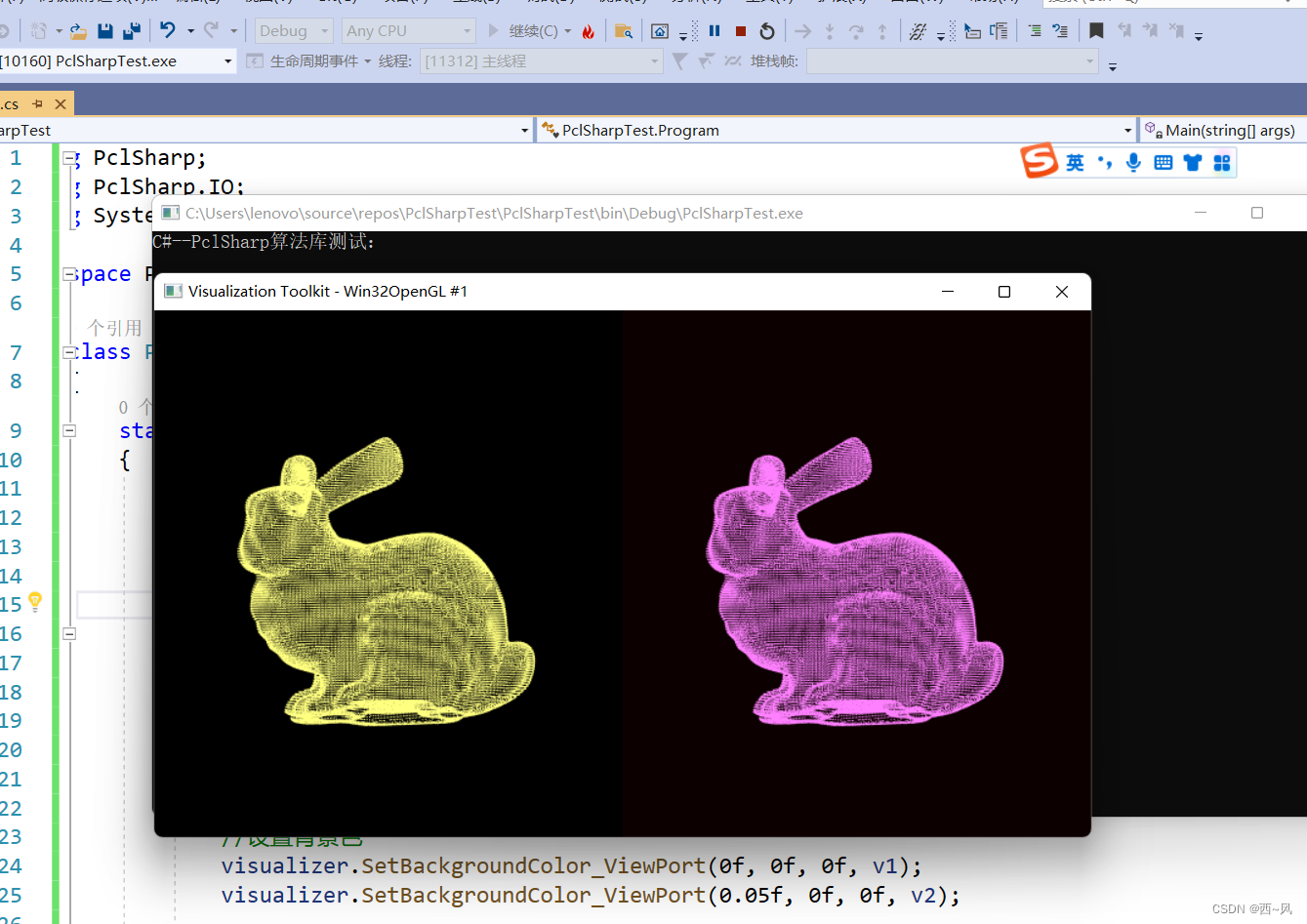Open Sogou soft keyboard
Screen dimensions: 1307x924
[1164, 162]
